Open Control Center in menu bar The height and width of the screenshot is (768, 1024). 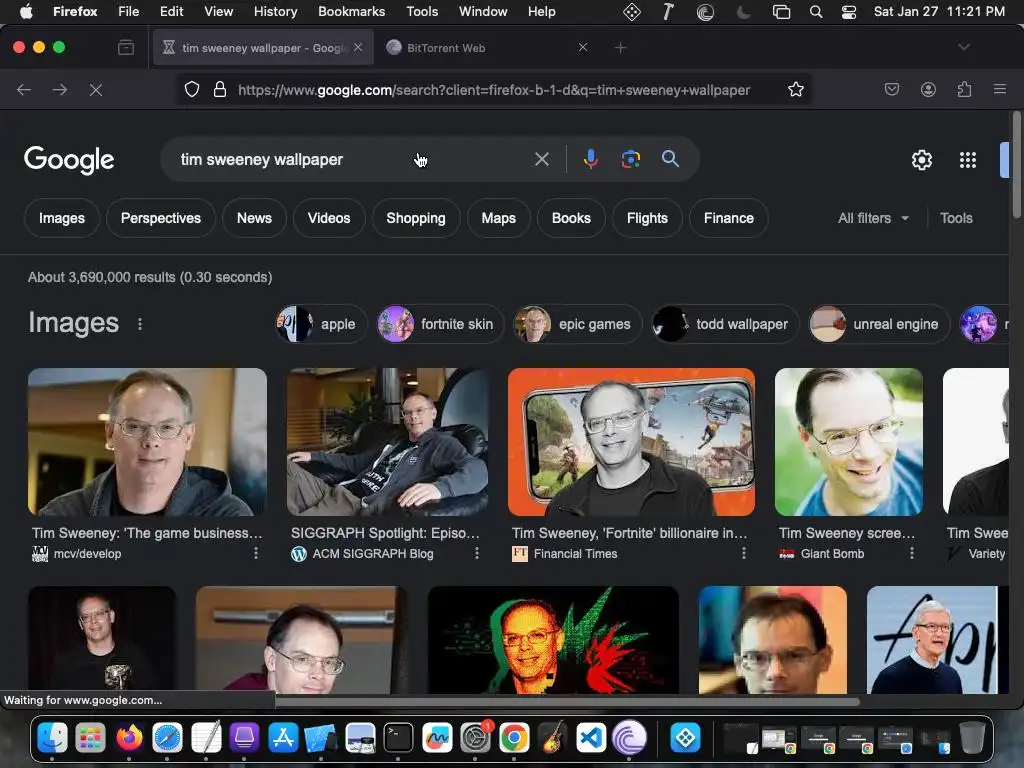pyautogui.click(x=848, y=12)
